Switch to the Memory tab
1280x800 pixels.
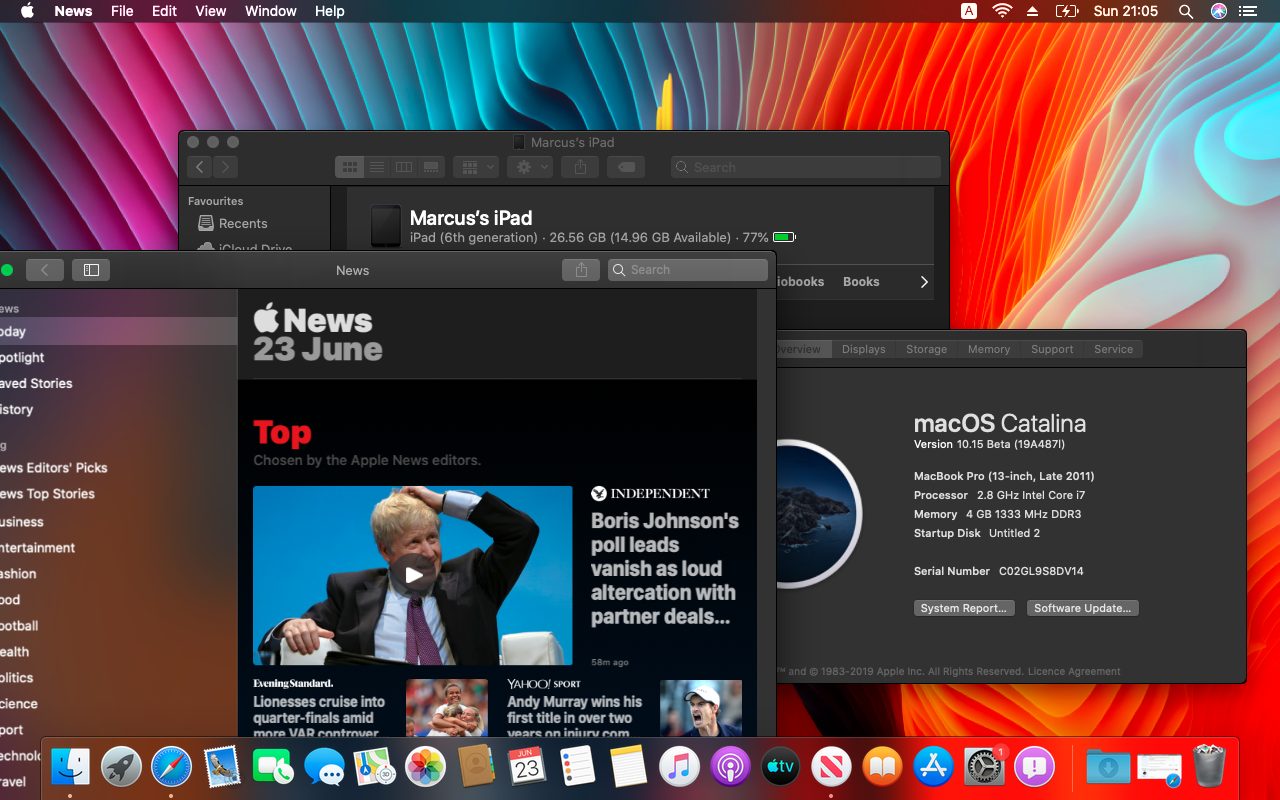pos(989,349)
